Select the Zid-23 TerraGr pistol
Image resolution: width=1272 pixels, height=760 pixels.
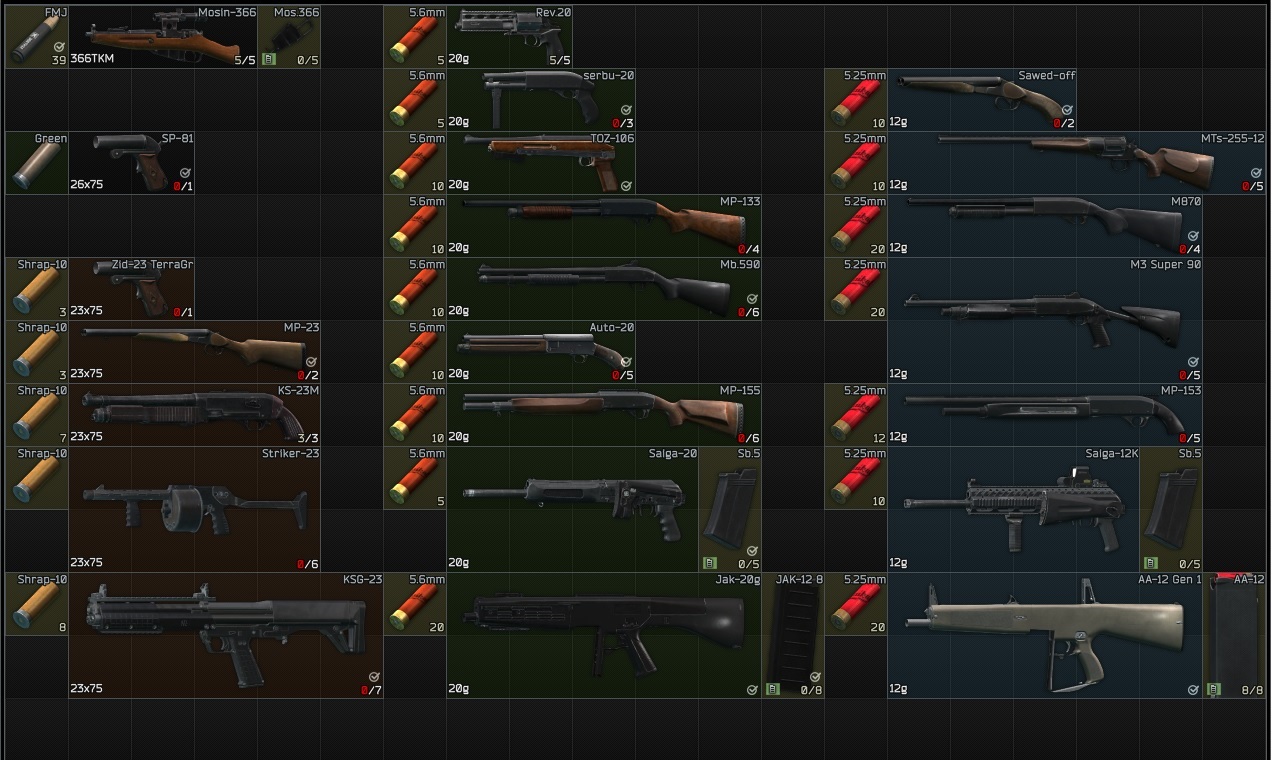[x=132, y=288]
